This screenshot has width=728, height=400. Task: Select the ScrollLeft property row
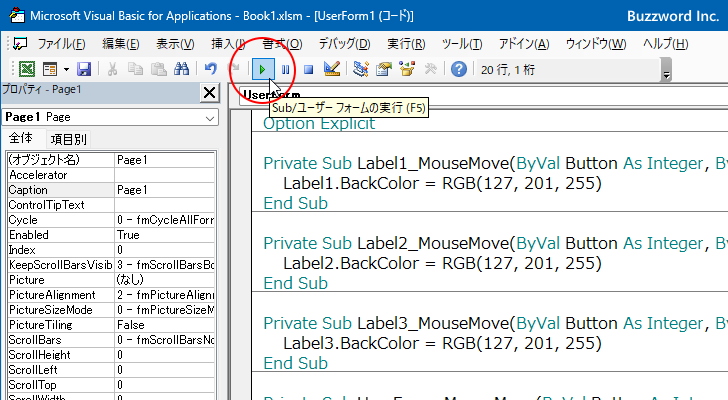coord(111,370)
